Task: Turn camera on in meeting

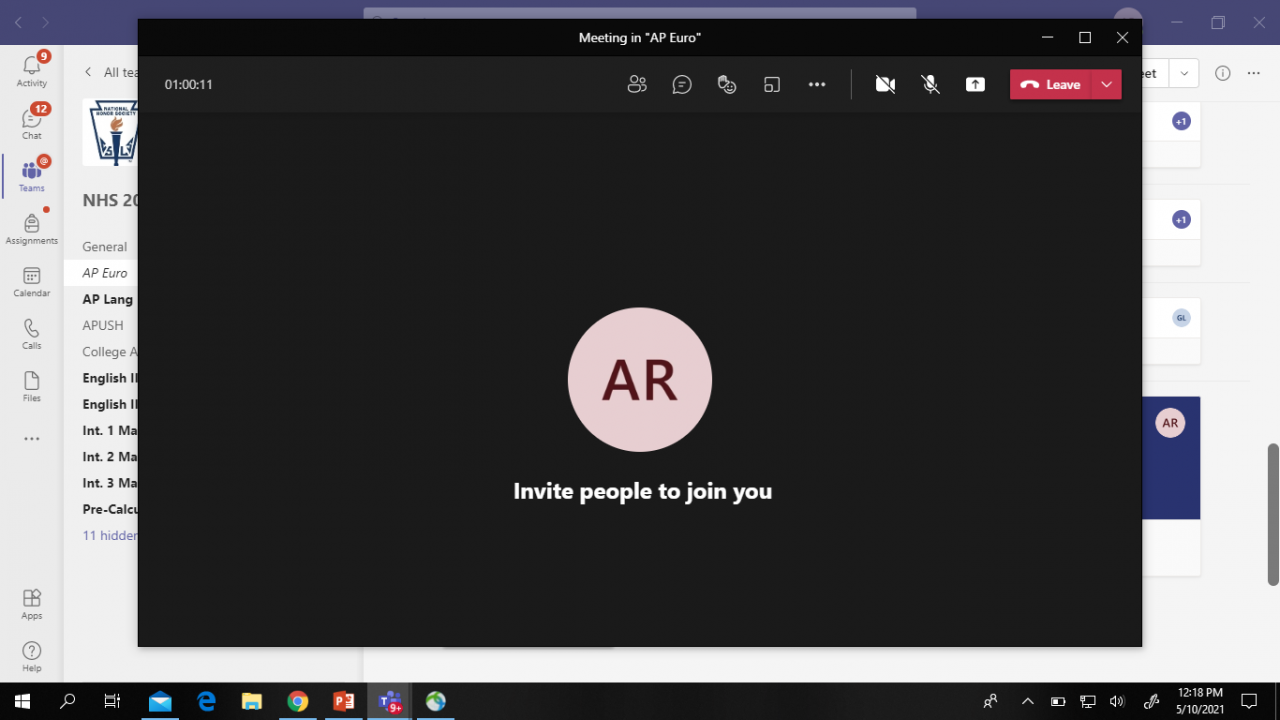Action: tap(885, 85)
